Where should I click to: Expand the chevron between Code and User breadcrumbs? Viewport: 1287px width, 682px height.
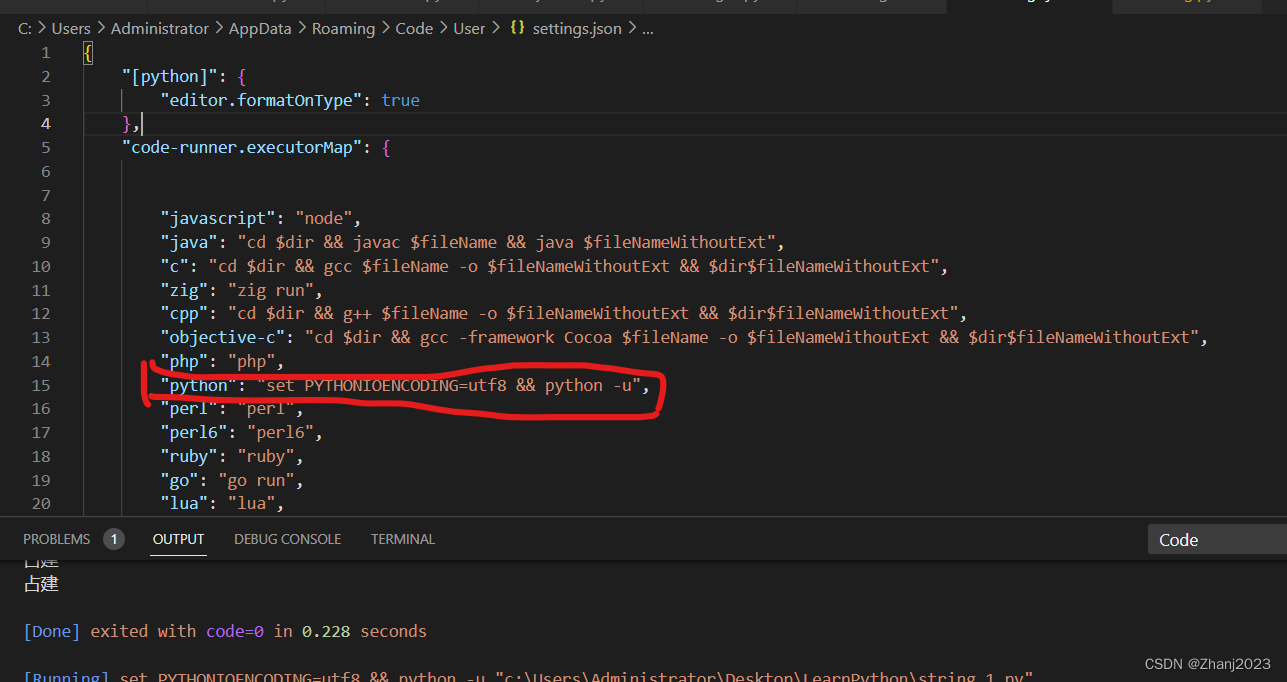click(442, 28)
